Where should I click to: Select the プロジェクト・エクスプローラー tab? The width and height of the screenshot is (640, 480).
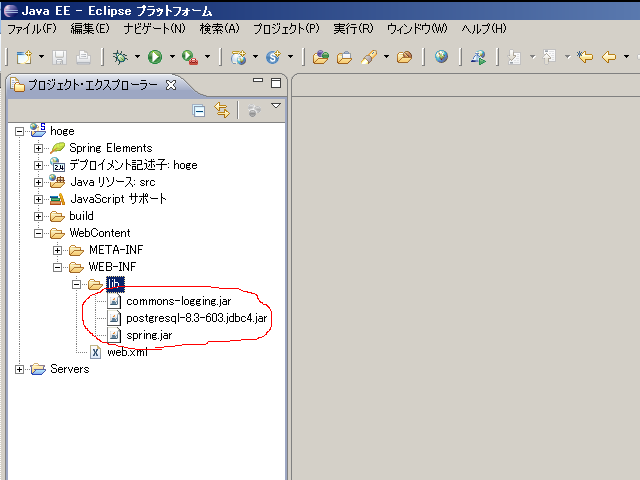pos(92,85)
